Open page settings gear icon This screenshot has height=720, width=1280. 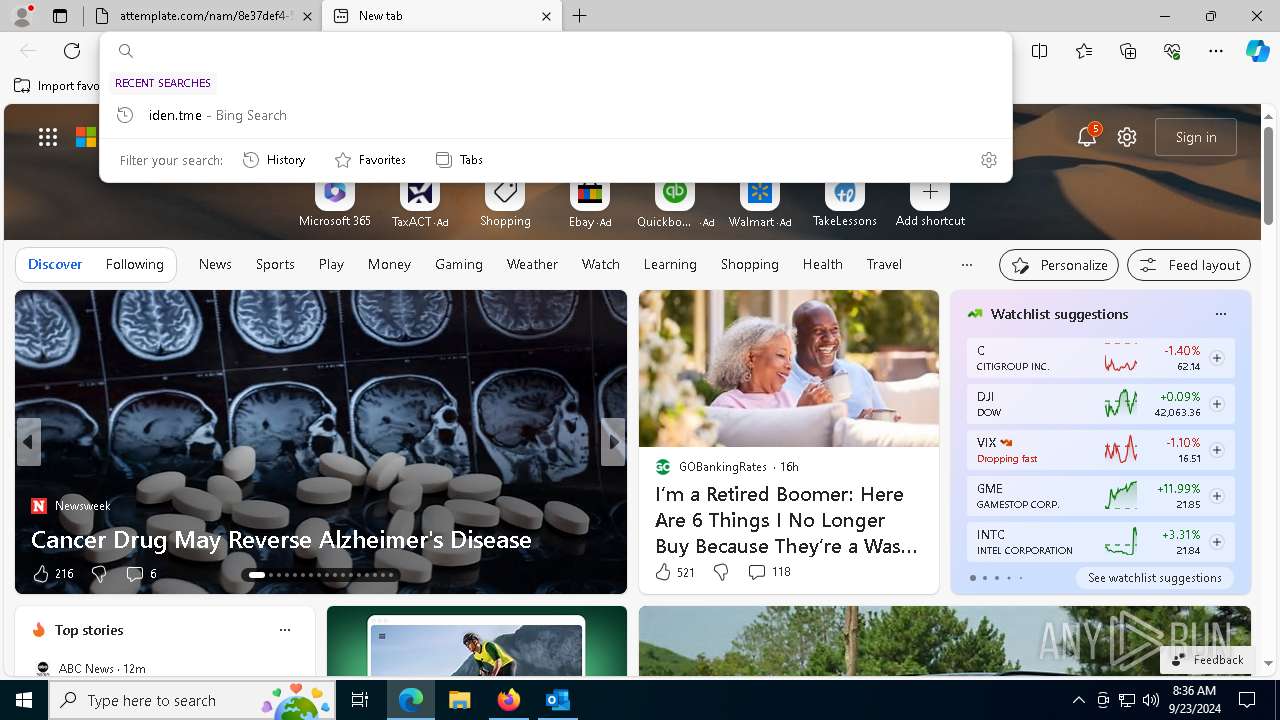coord(1127,137)
